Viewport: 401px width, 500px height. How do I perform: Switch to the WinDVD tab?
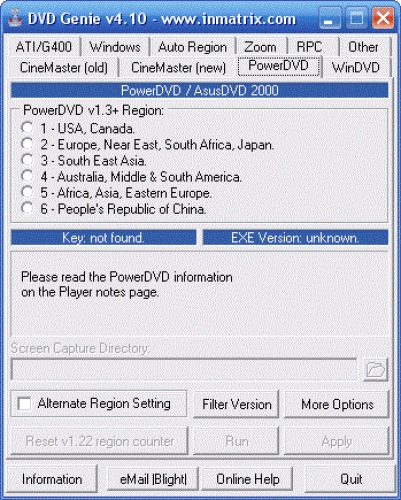[x=356, y=68]
